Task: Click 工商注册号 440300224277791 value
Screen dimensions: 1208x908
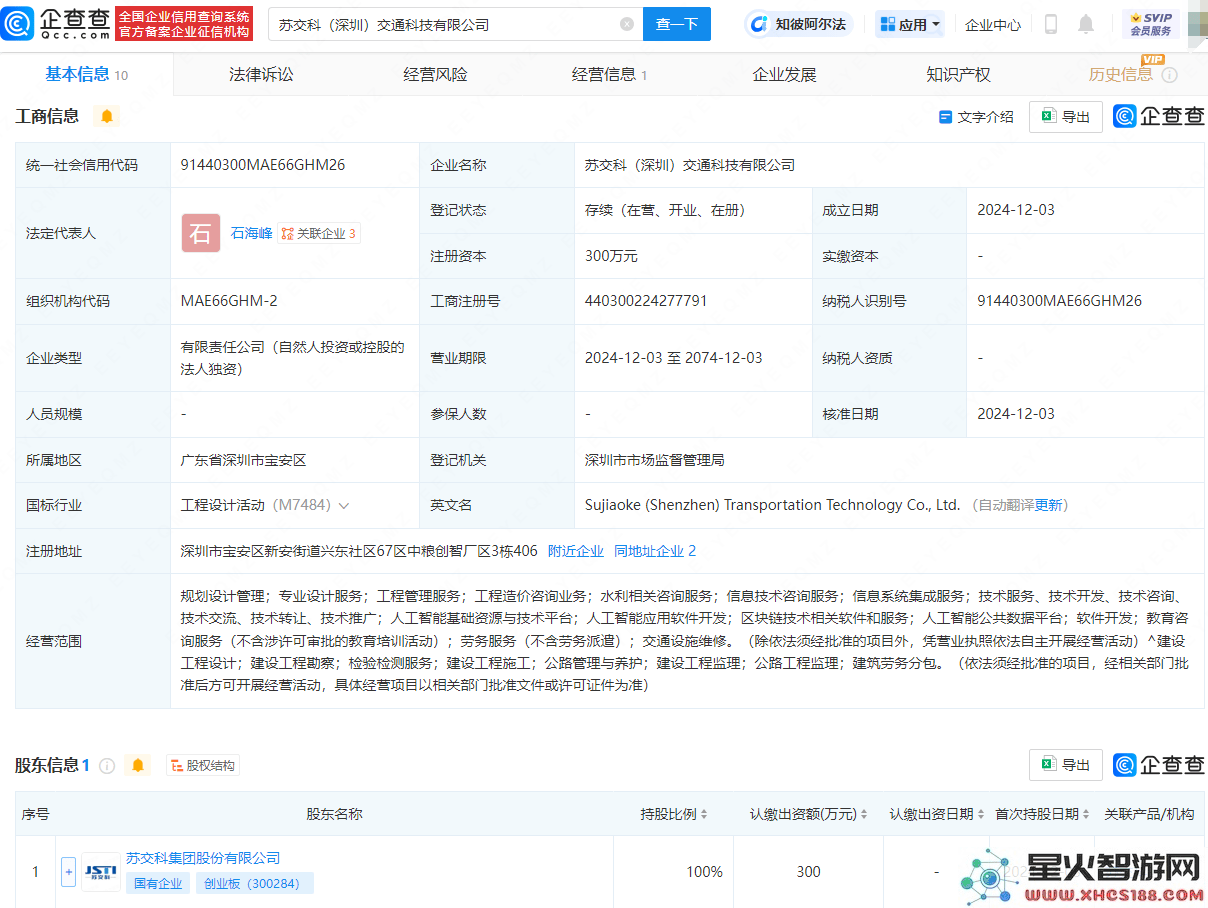Action: [646, 301]
